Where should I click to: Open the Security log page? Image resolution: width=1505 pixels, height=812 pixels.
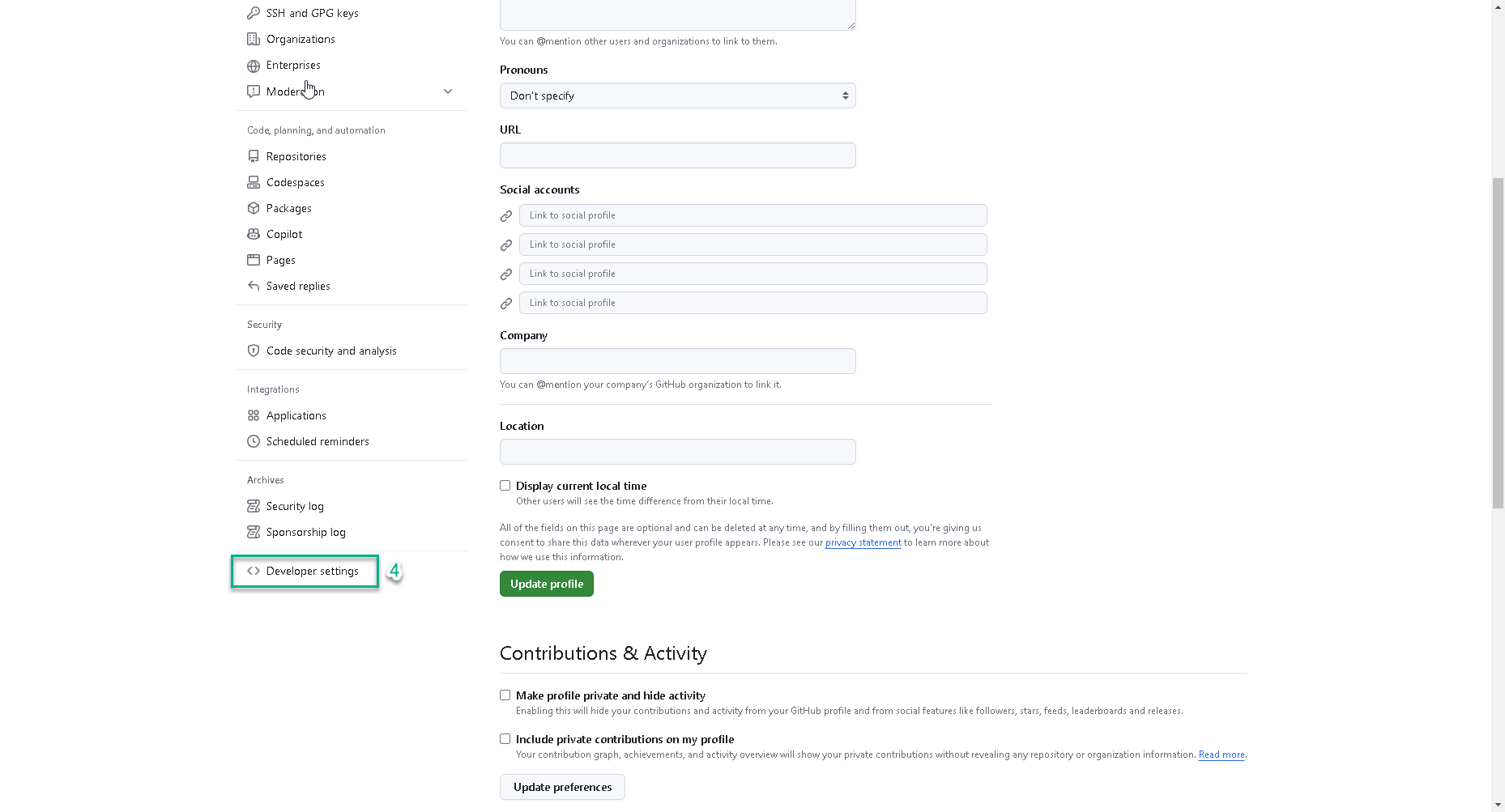(x=295, y=506)
